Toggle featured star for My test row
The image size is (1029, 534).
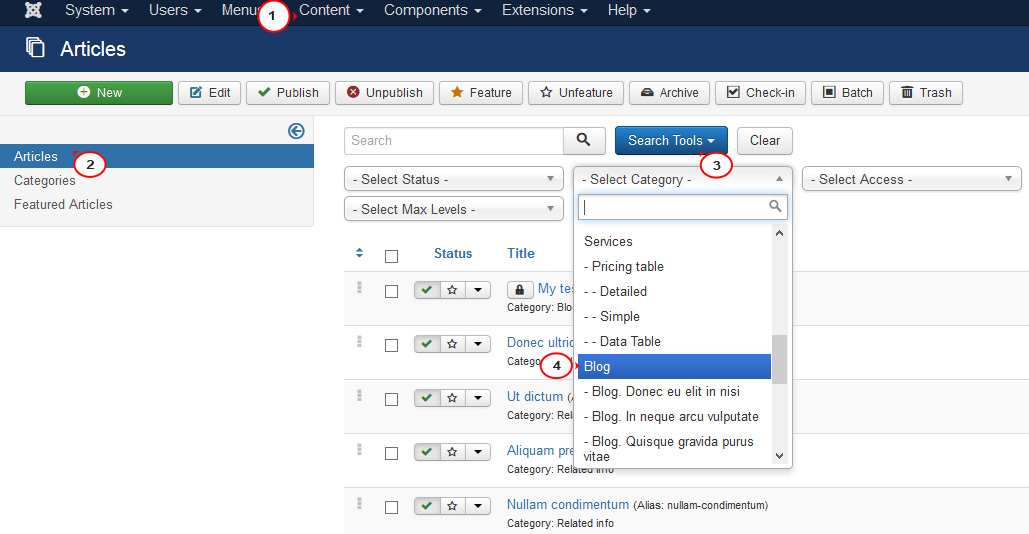coord(452,290)
